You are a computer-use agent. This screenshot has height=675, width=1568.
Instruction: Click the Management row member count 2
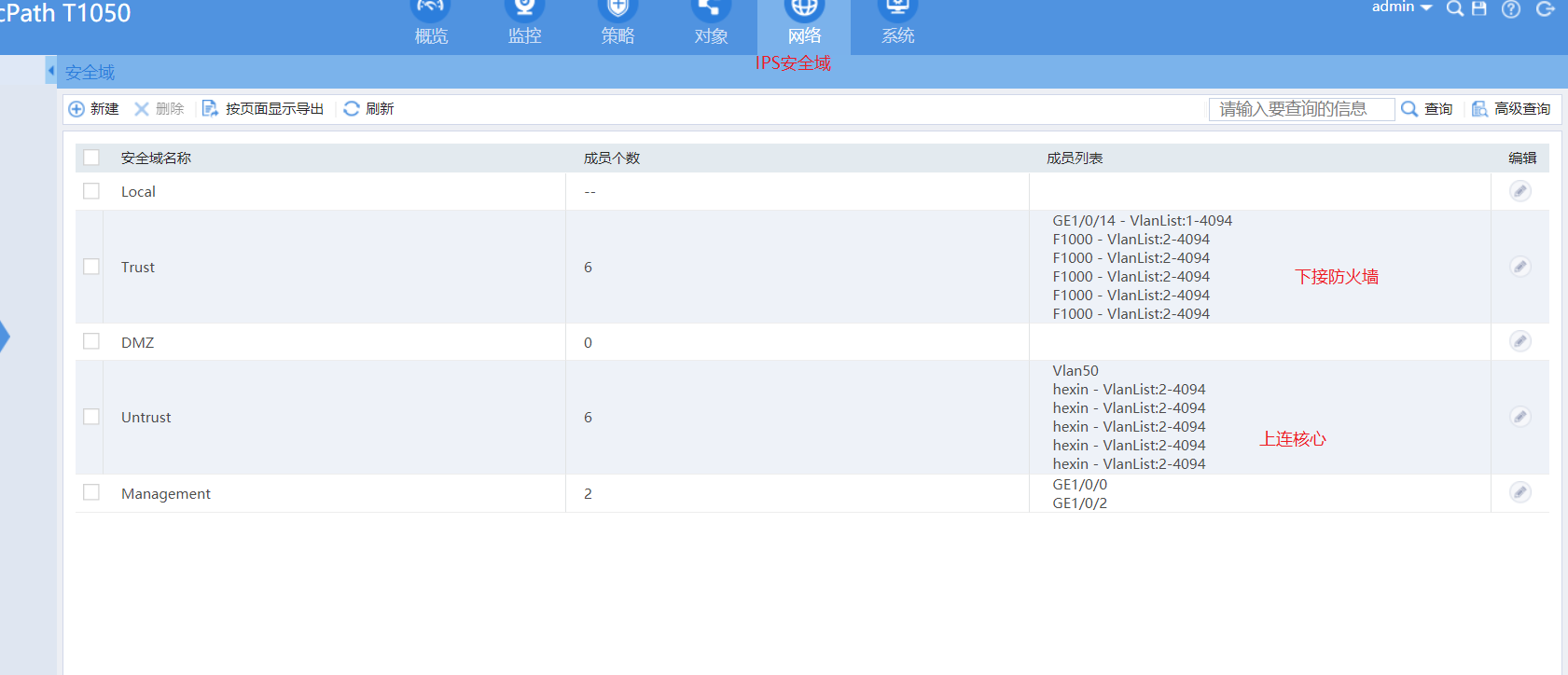click(x=588, y=494)
